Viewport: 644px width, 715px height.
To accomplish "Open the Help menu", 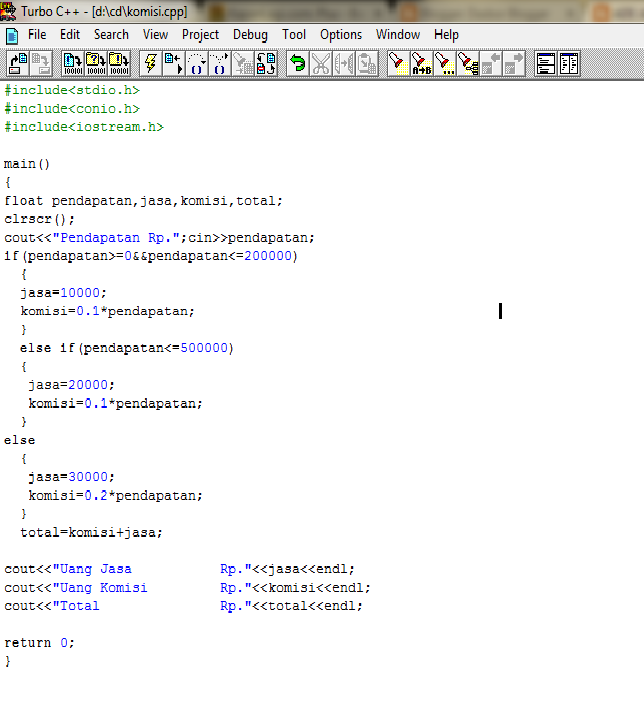I will tap(446, 35).
